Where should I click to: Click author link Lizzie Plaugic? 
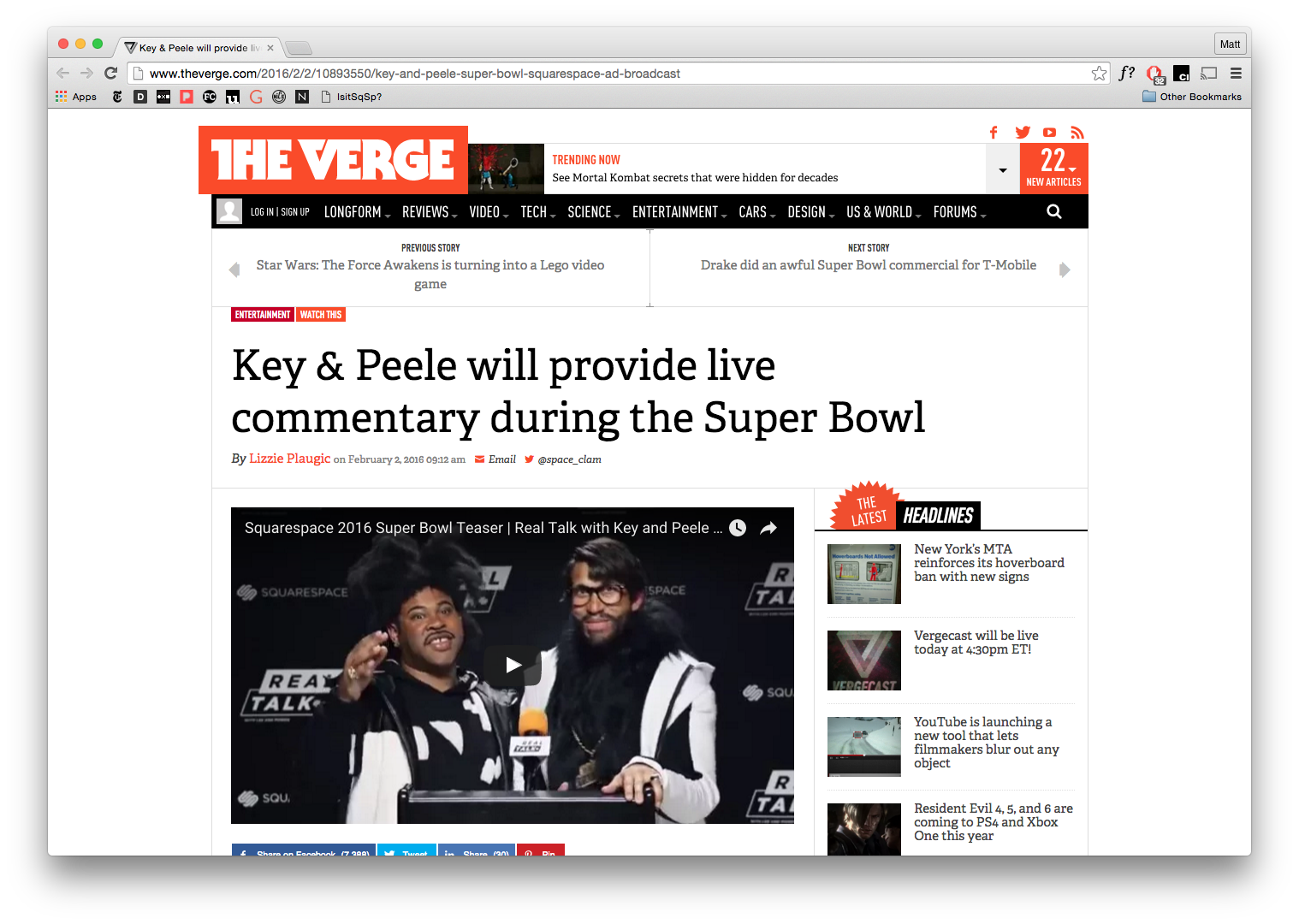[x=289, y=459]
